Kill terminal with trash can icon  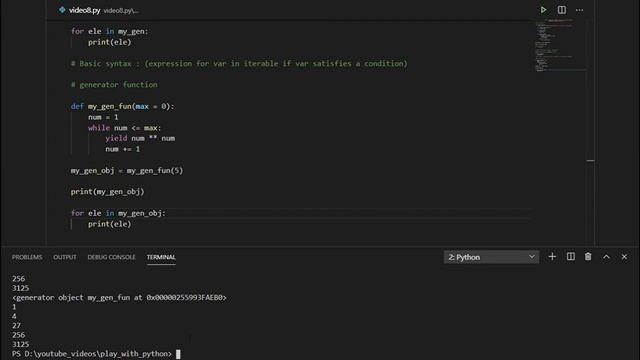(x=588, y=257)
